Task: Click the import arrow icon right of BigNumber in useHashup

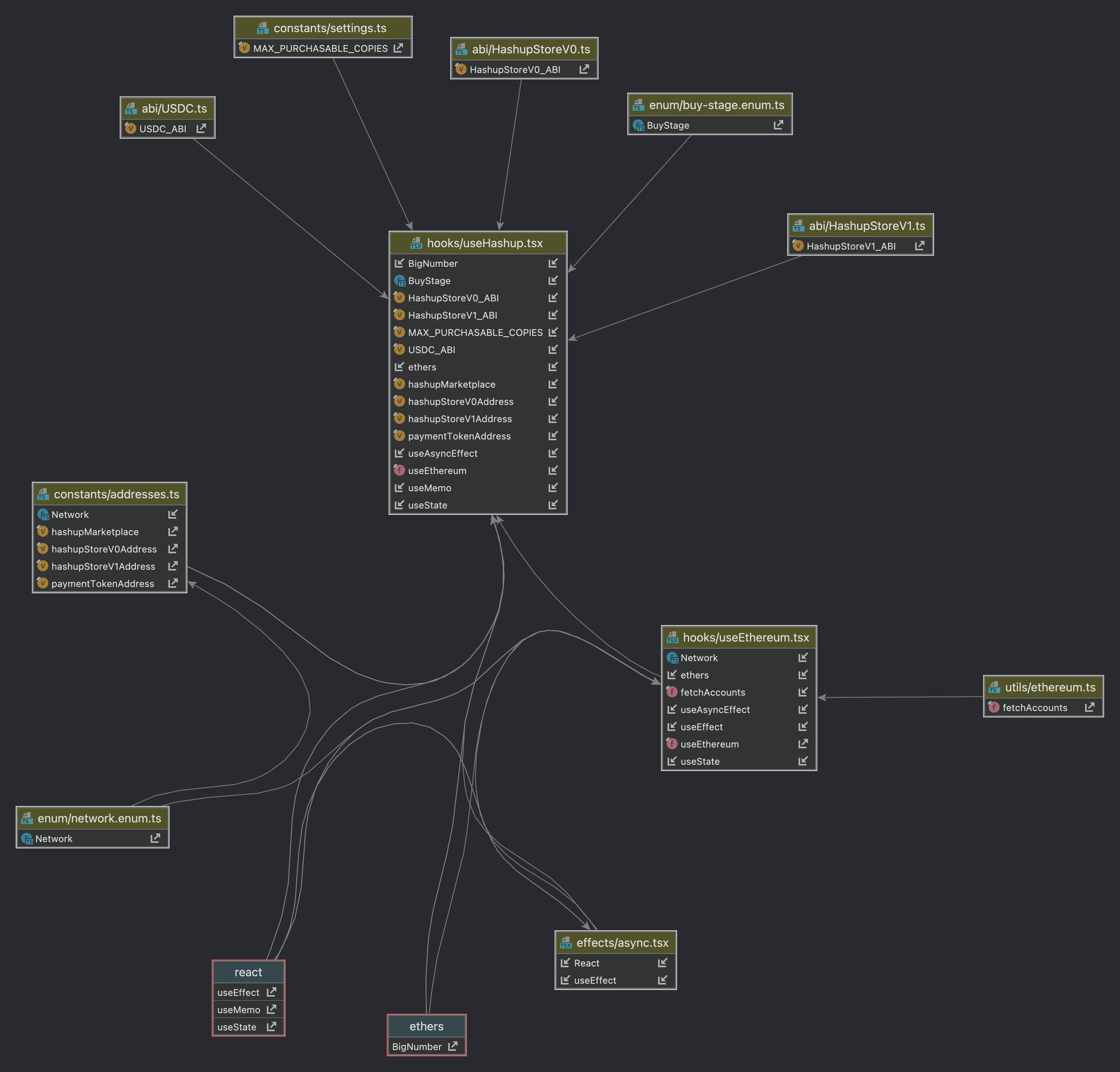Action: (553, 263)
